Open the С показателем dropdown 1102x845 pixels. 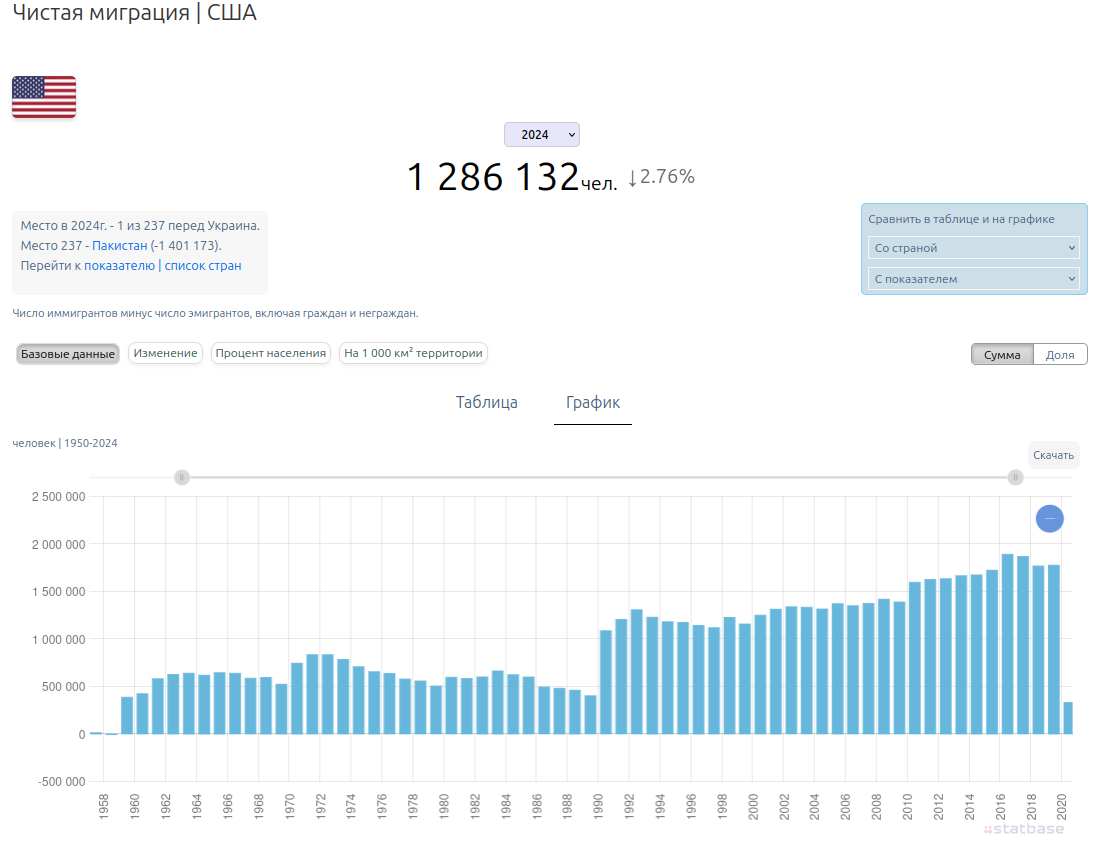(974, 279)
